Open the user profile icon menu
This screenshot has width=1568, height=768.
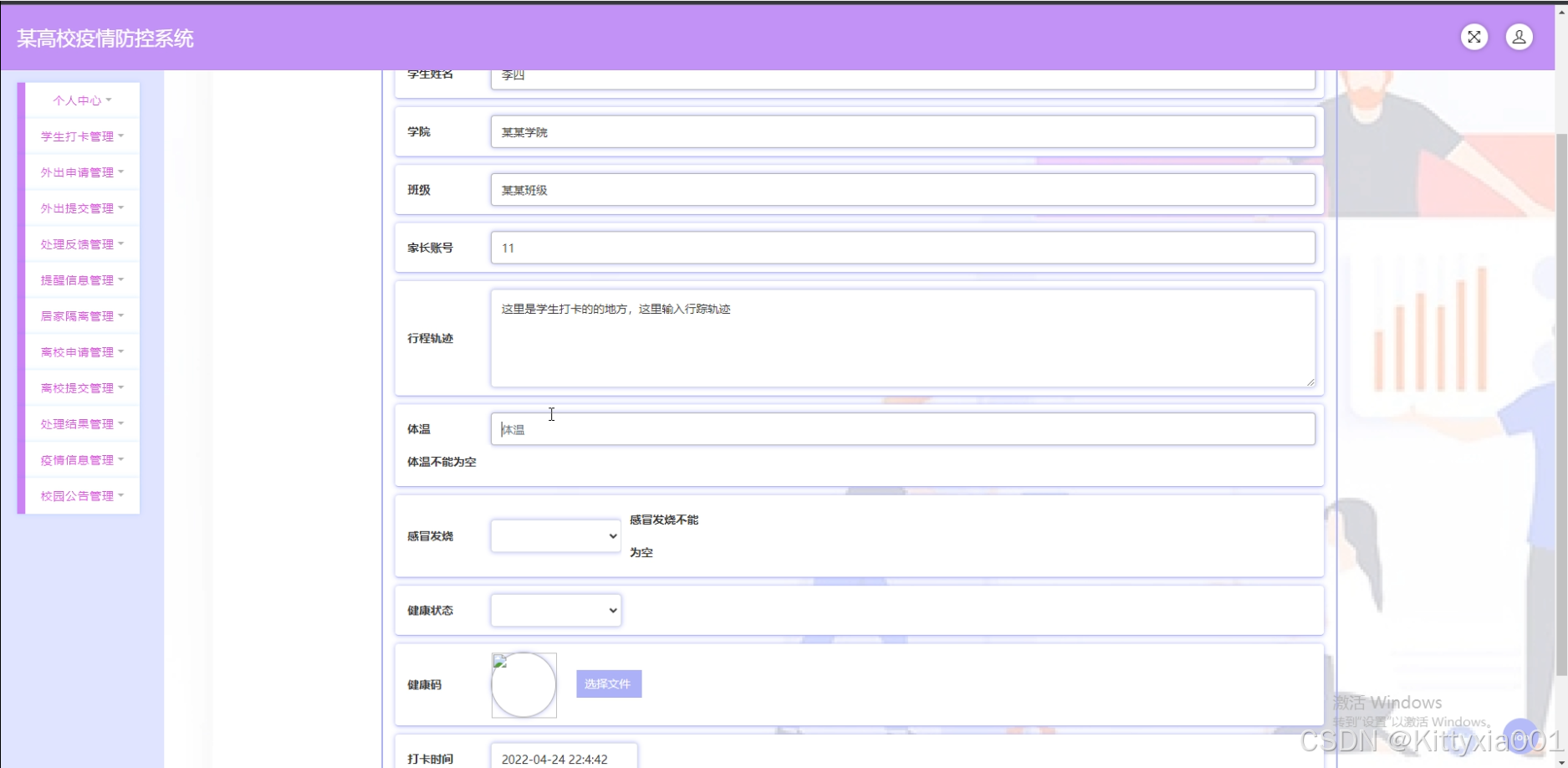pos(1519,37)
